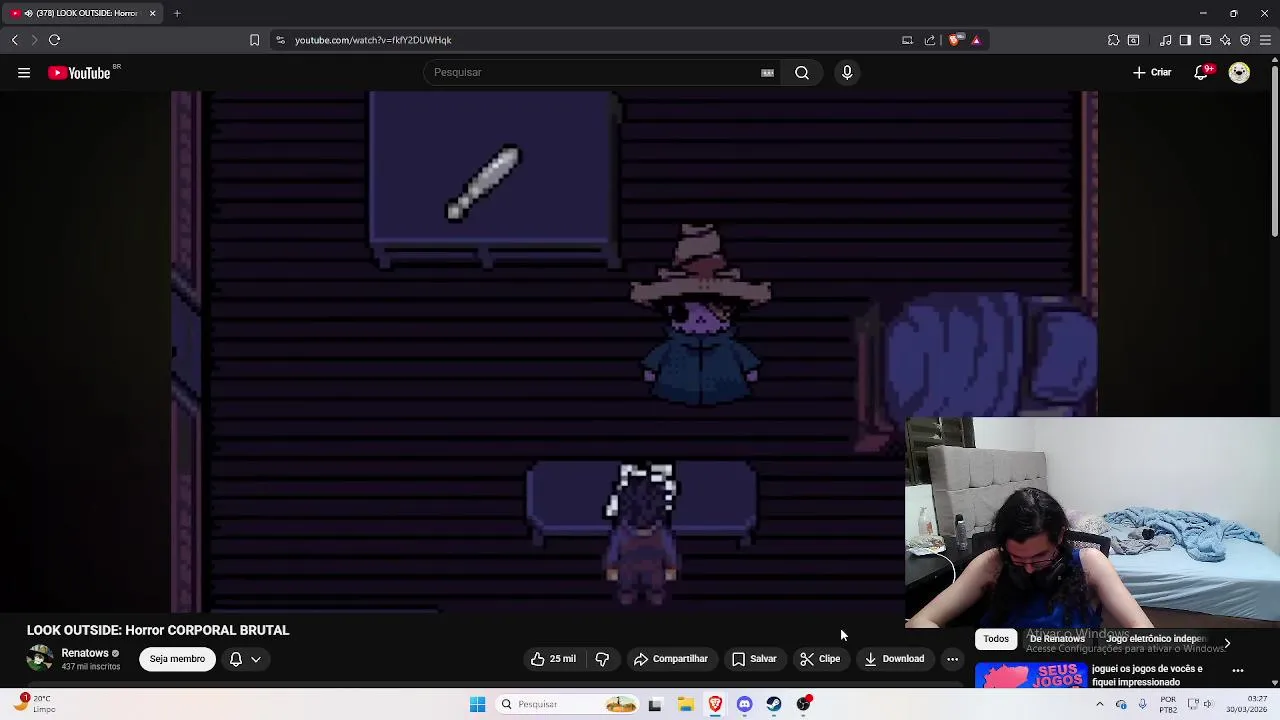This screenshot has height=720, width=1280.
Task: Open the on-screen keyboard icon in search box
Action: click(767, 72)
